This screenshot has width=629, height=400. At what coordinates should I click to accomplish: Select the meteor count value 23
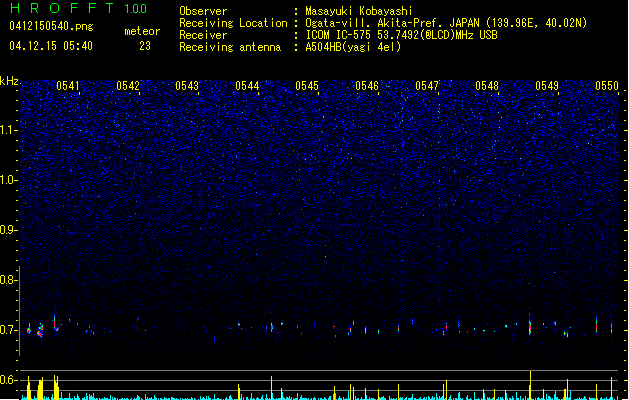coord(145,46)
